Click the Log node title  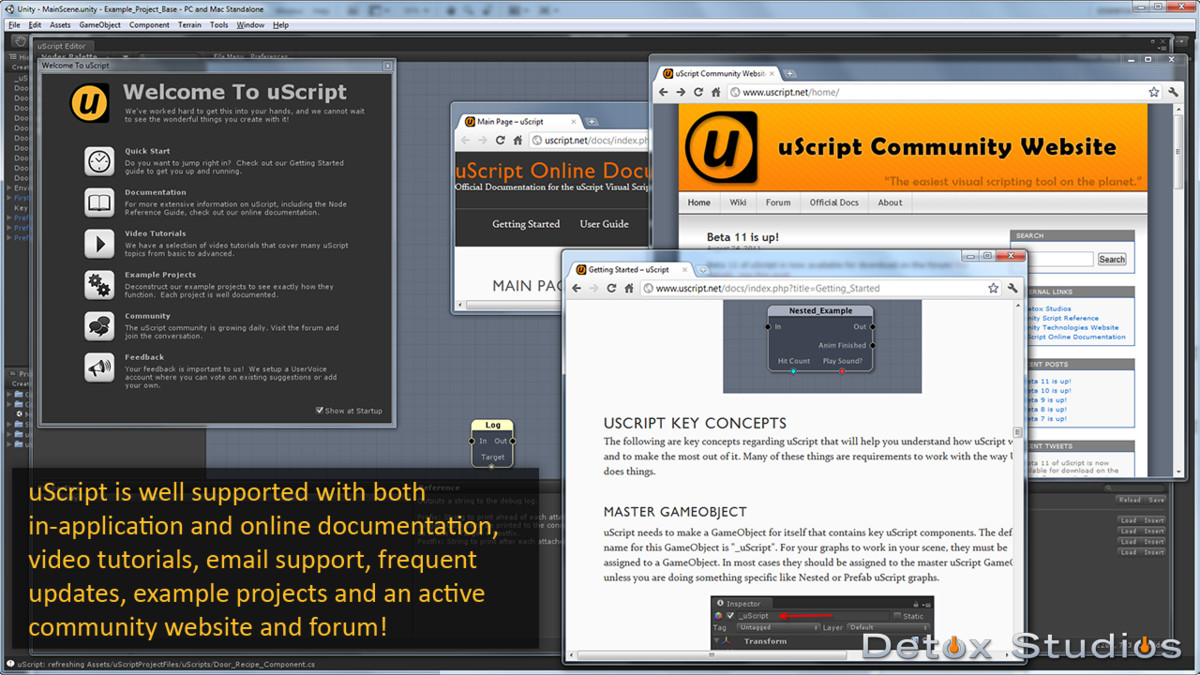493,425
